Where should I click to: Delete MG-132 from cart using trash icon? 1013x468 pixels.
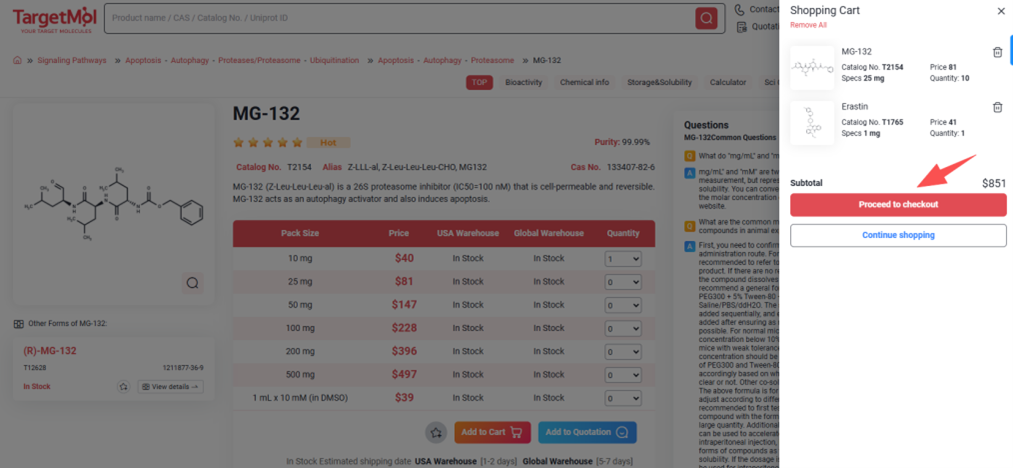click(997, 53)
